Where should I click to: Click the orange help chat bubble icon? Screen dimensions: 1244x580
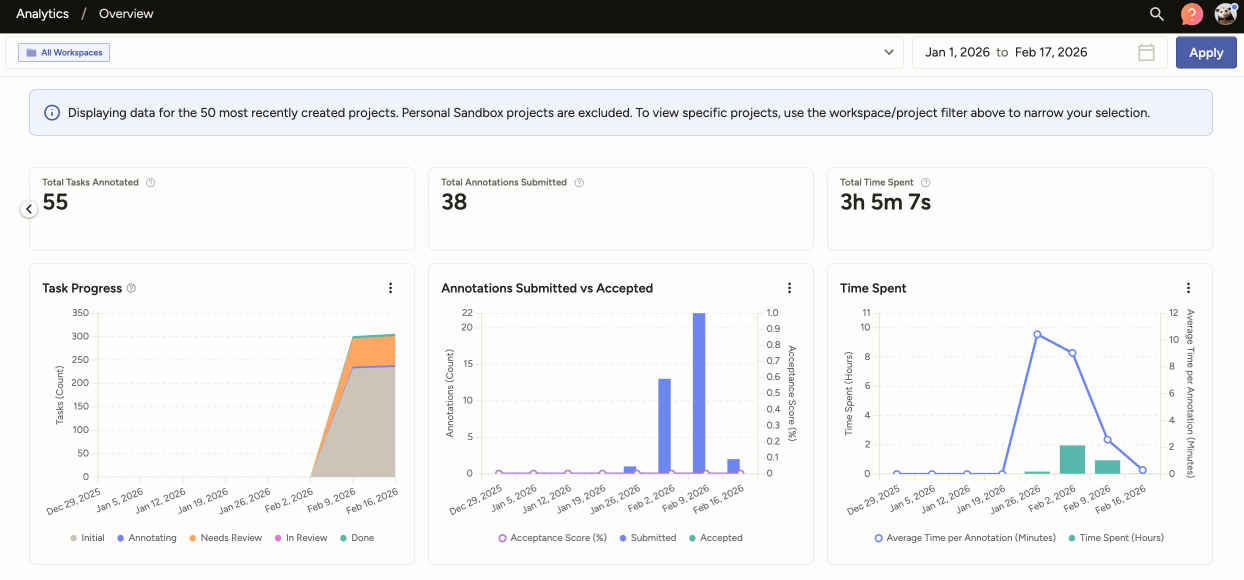pos(1190,14)
